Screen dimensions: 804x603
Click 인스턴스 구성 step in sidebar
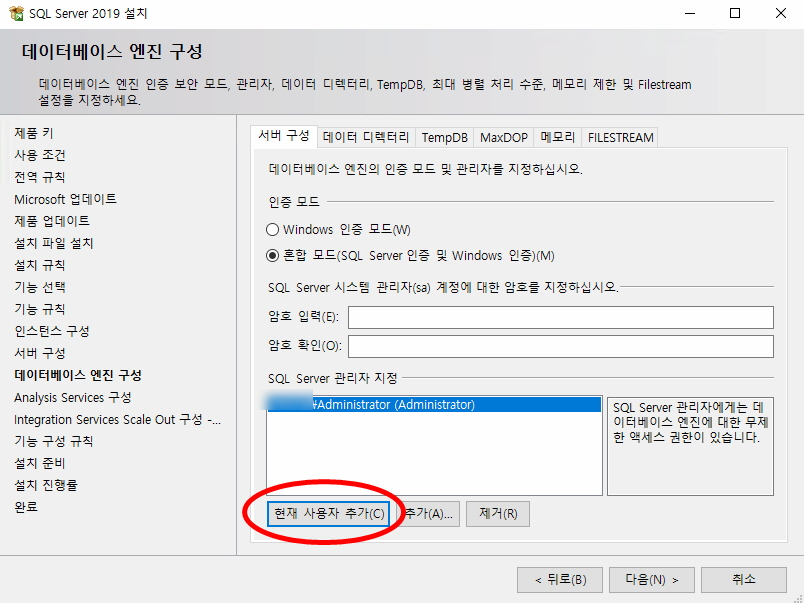coord(52,332)
